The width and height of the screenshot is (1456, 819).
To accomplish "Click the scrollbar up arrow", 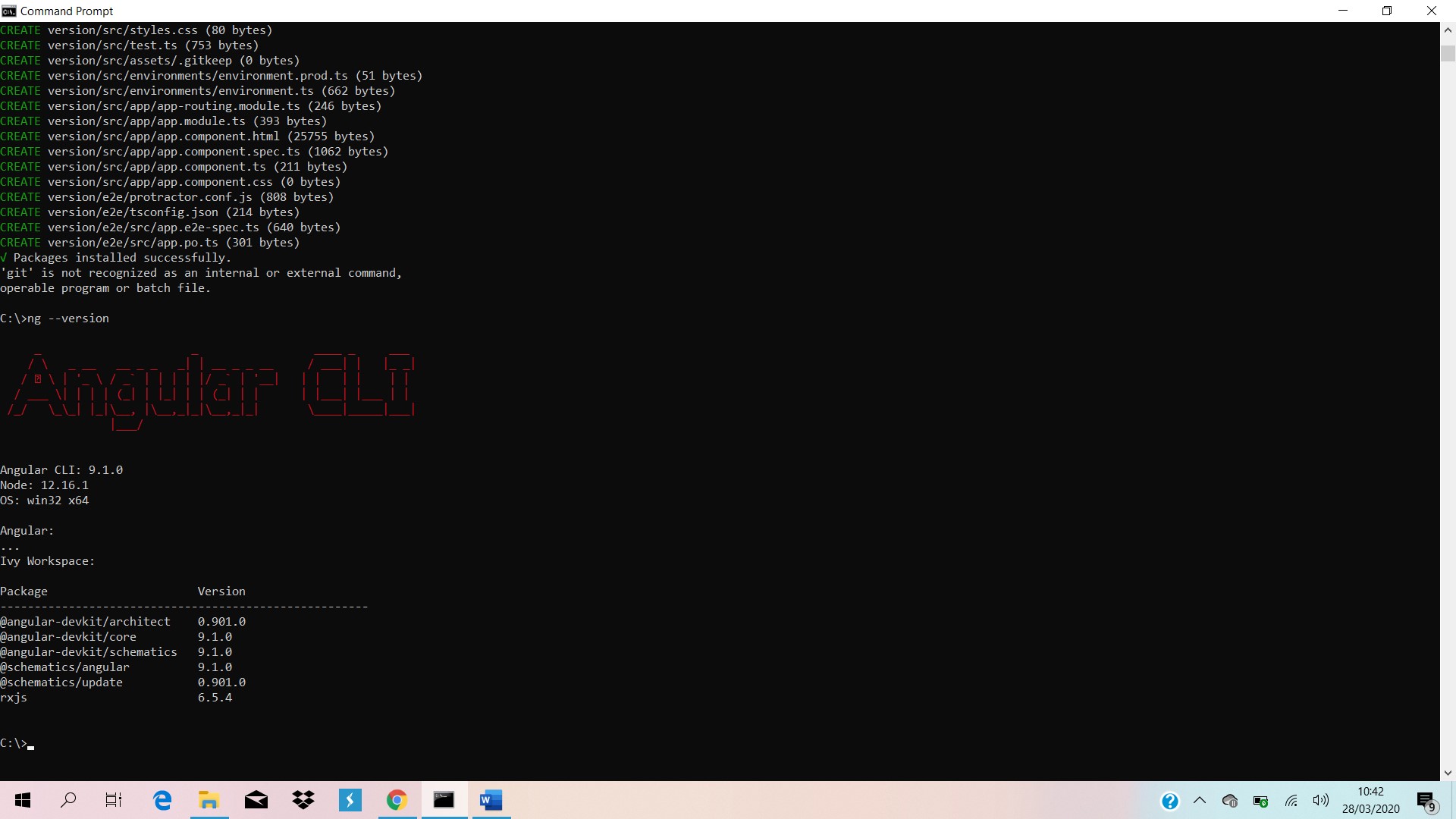I will (x=1448, y=30).
